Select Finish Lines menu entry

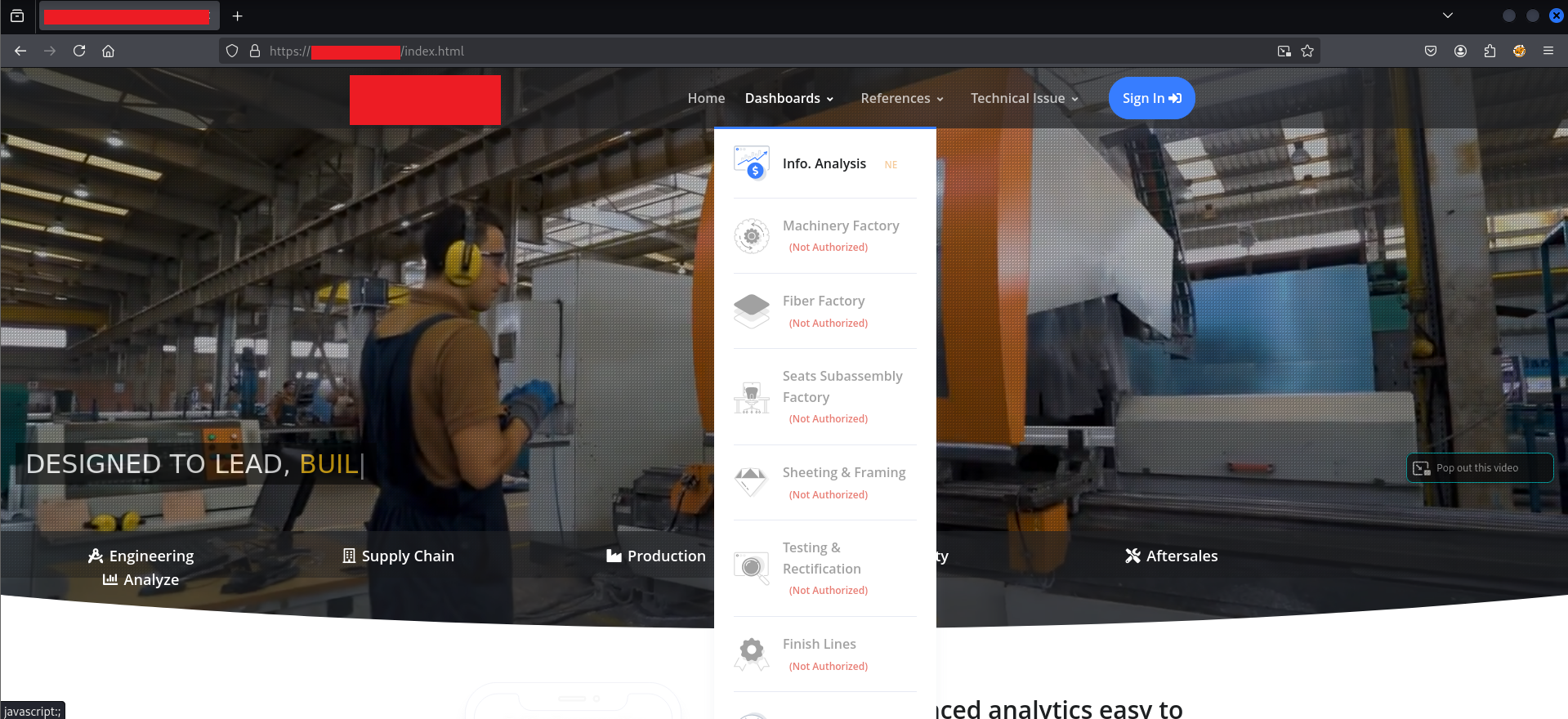tap(825, 654)
